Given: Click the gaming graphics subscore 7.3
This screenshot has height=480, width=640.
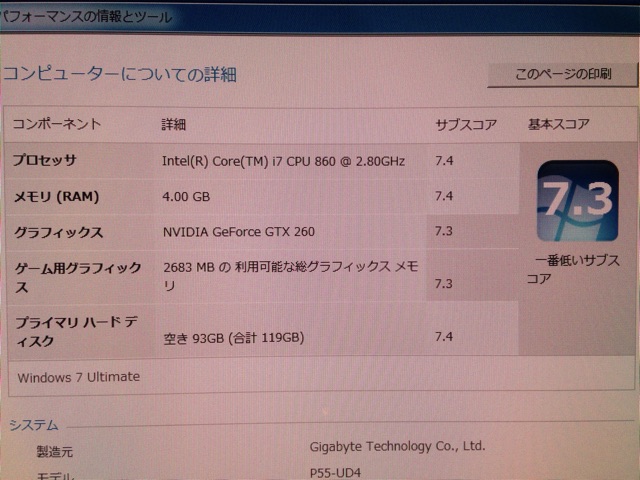Looking at the screenshot, I should click(444, 283).
